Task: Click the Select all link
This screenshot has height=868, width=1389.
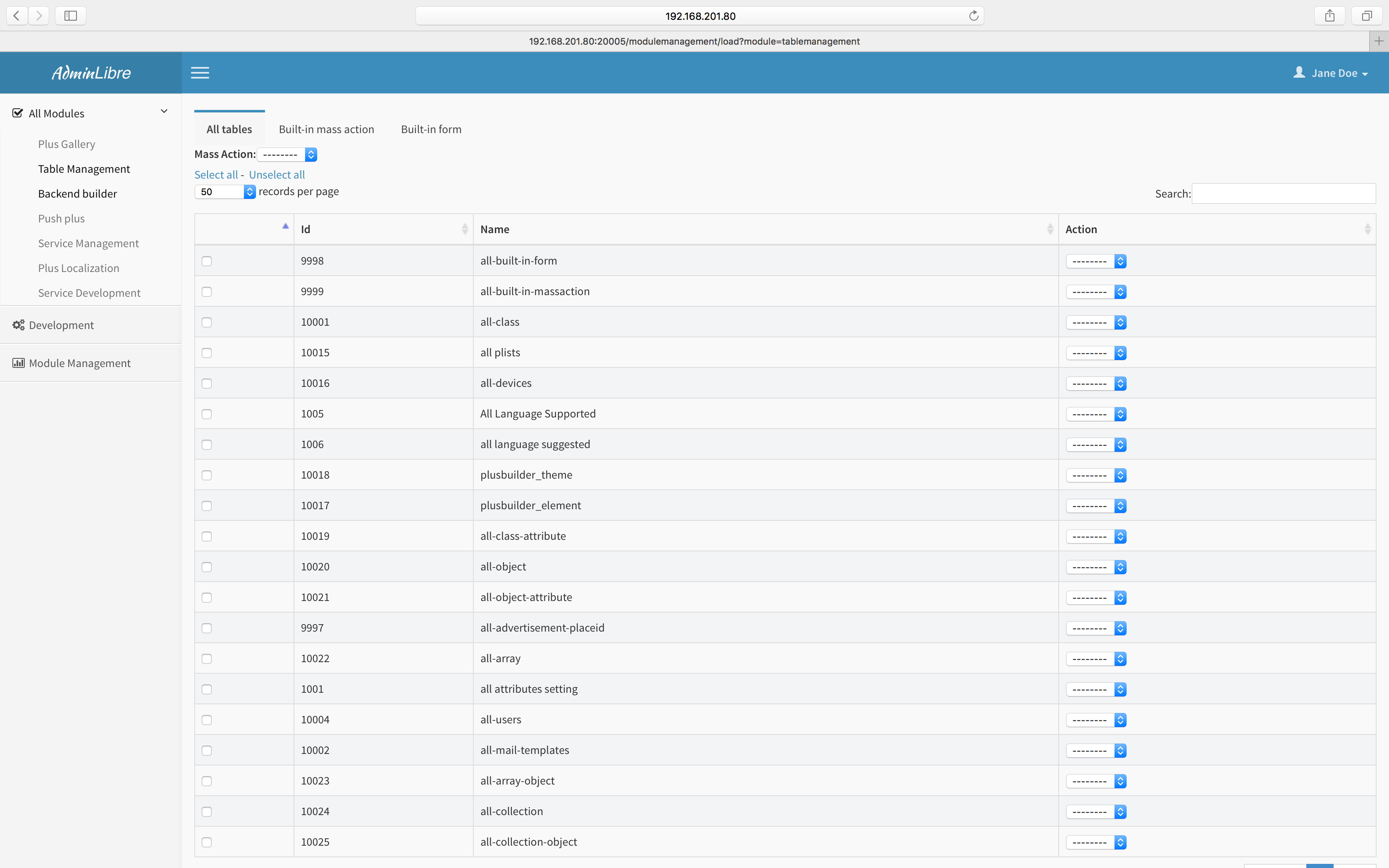Action: click(216, 174)
